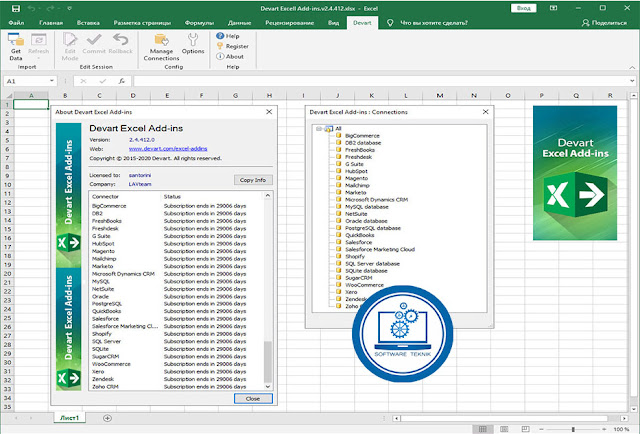Select the Devart ribbon tab

(362, 23)
